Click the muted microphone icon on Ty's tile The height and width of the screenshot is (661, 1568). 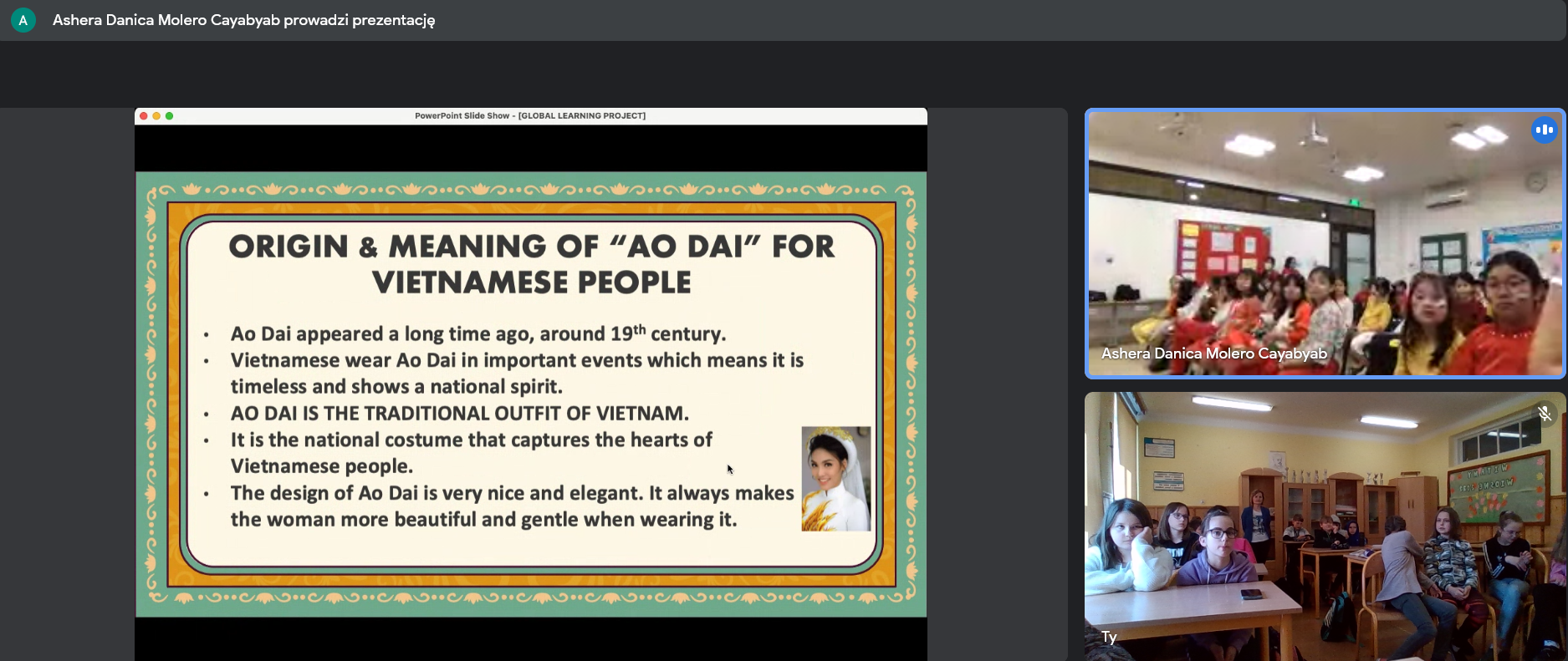(1544, 413)
